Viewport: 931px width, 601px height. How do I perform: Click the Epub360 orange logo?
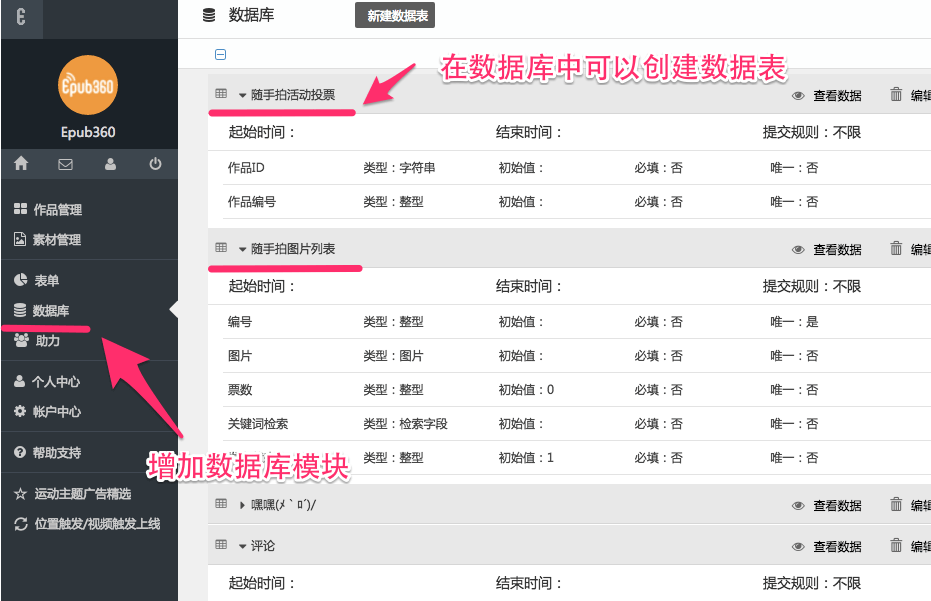[88, 85]
